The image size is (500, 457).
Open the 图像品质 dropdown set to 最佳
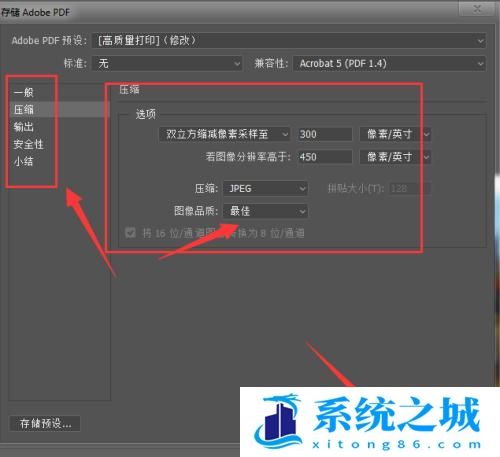pyautogui.click(x=266, y=211)
